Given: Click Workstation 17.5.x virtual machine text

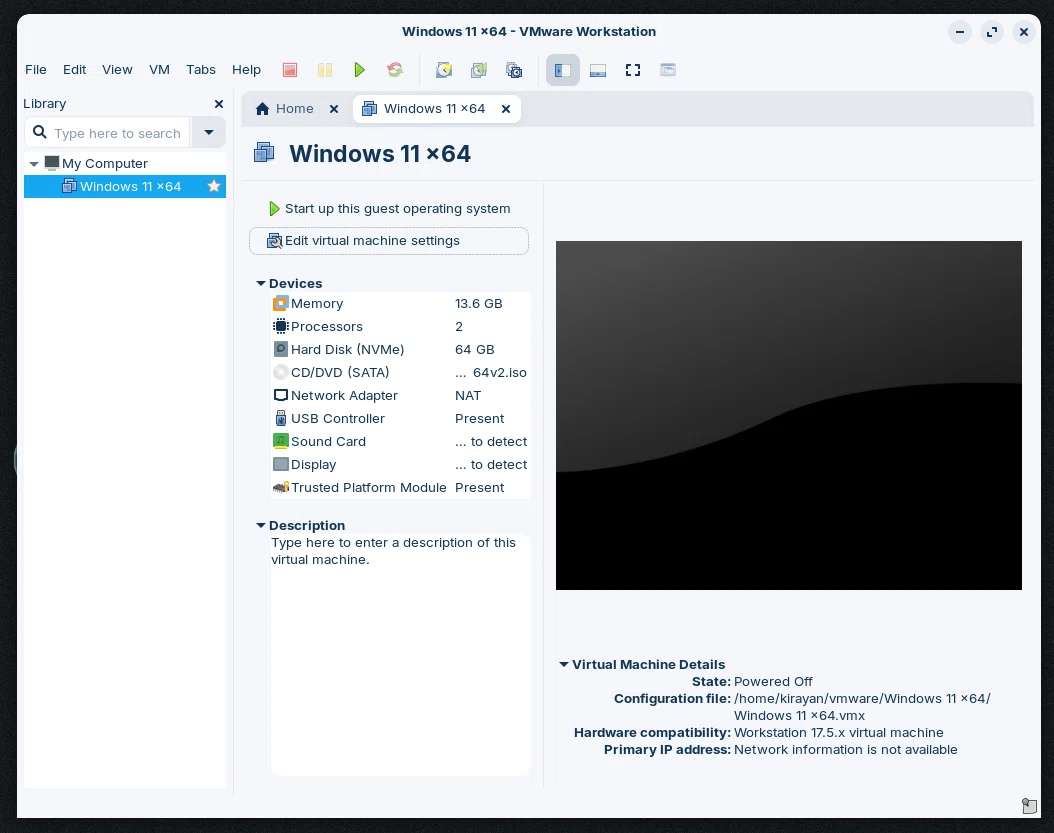Looking at the screenshot, I should [838, 732].
